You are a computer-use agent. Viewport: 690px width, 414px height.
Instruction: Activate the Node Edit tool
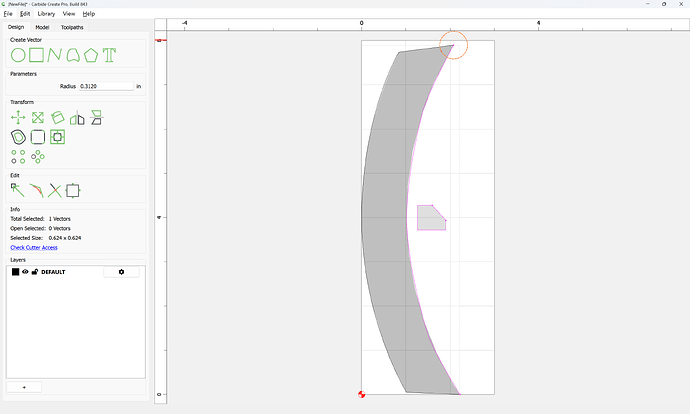[x=18, y=190]
